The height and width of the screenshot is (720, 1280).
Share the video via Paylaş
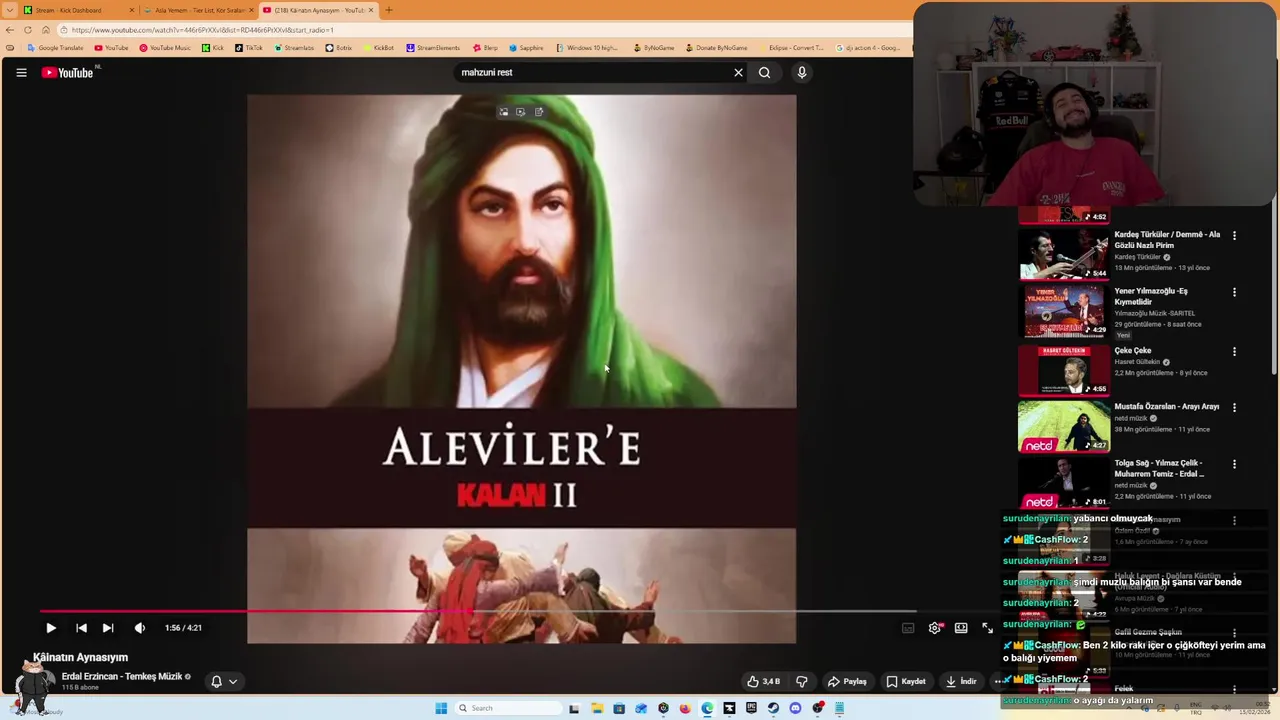pyautogui.click(x=847, y=682)
